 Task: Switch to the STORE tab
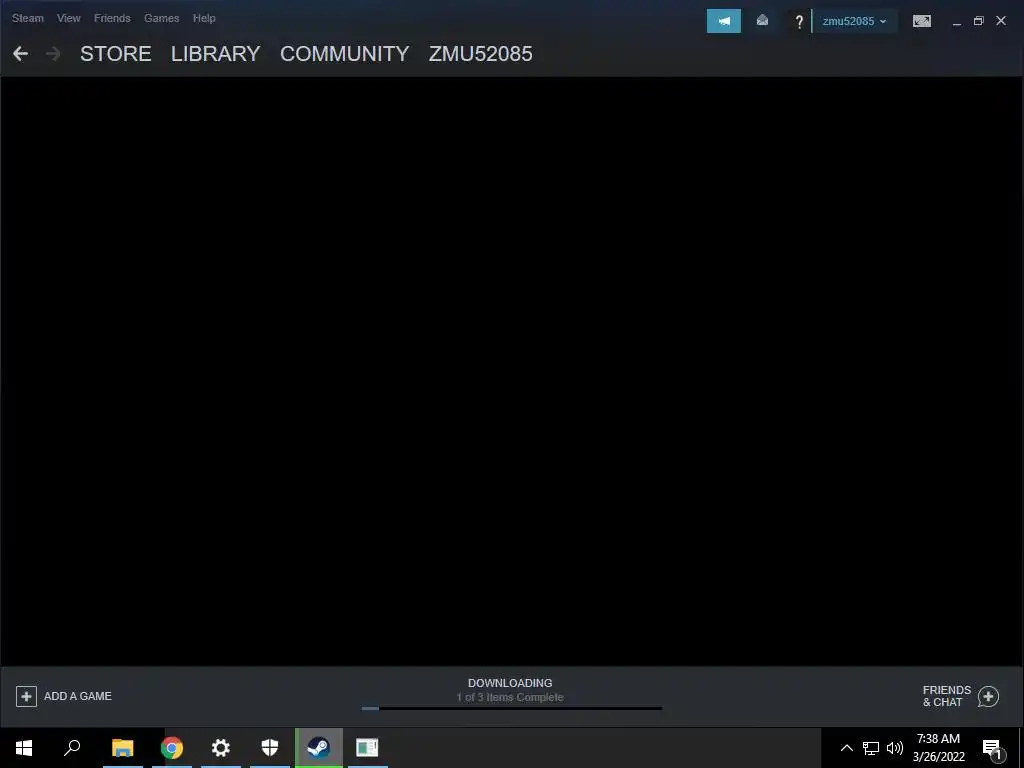[x=116, y=54]
